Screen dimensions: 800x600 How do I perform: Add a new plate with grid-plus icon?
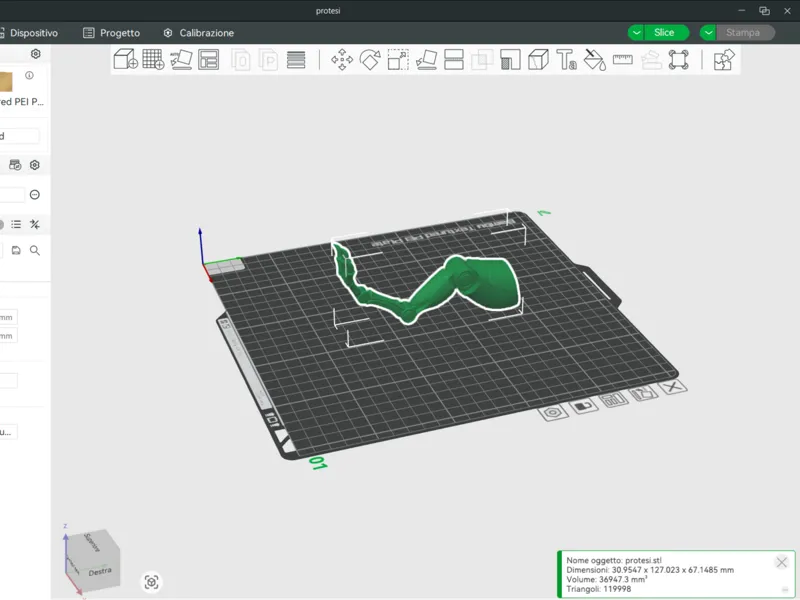[153, 59]
